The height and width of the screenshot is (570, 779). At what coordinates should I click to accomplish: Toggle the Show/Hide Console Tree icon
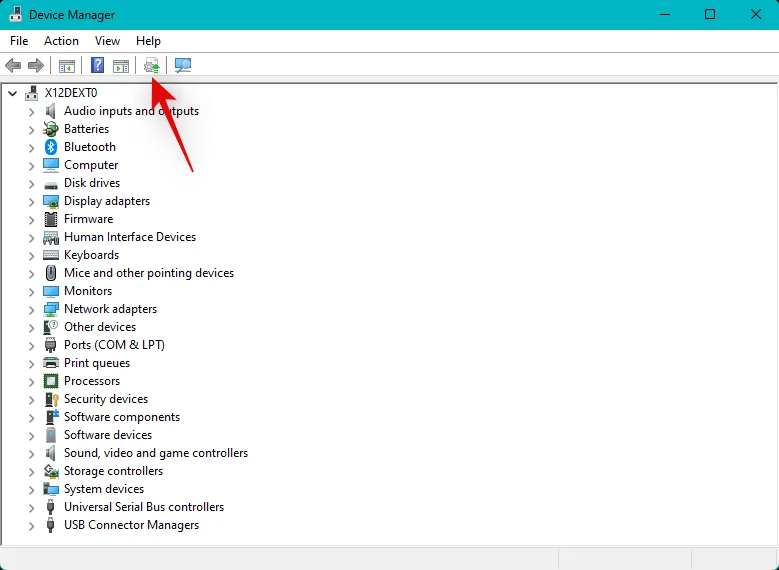point(67,66)
